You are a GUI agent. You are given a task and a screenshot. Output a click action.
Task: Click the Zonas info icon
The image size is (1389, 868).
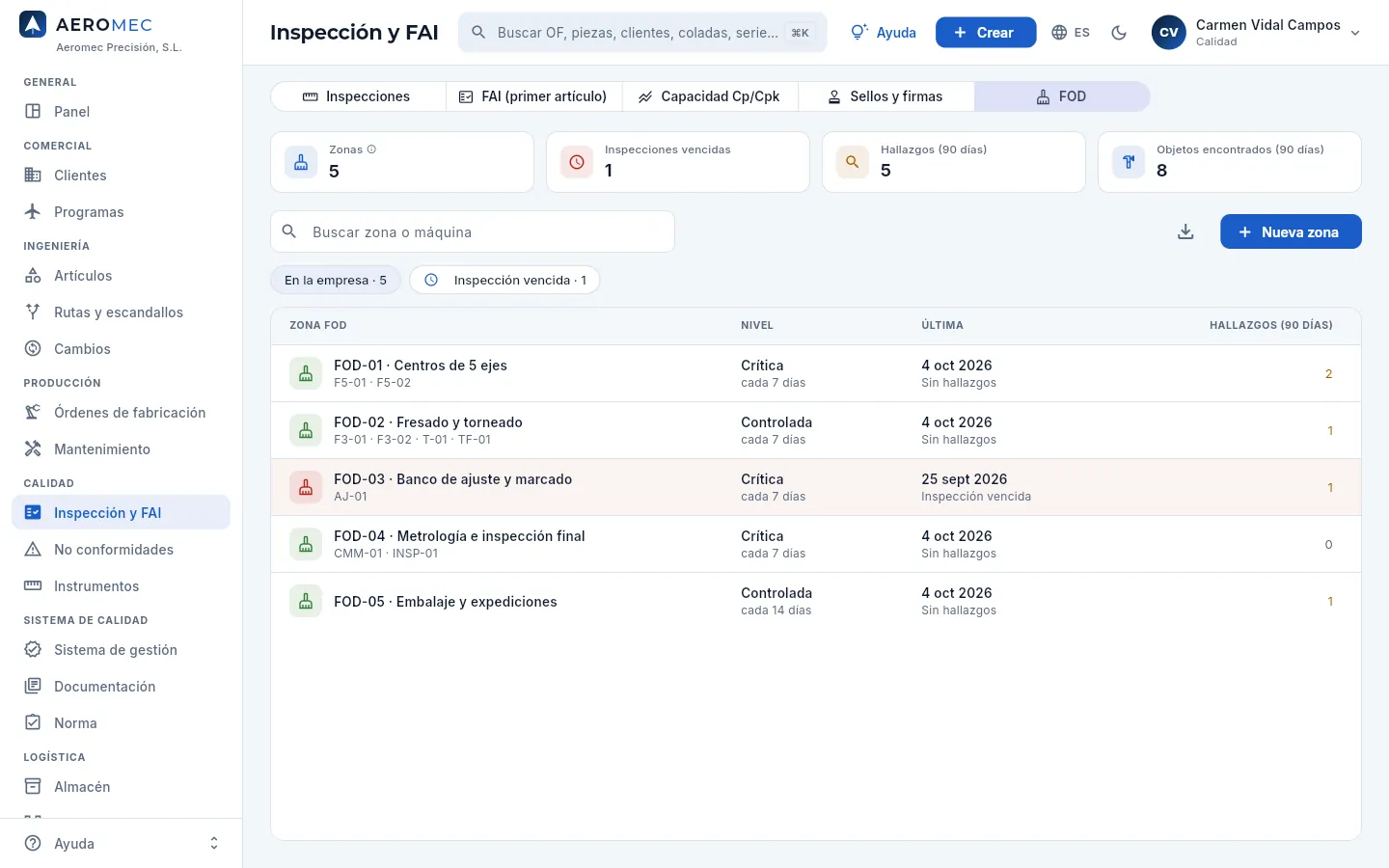pos(371,149)
